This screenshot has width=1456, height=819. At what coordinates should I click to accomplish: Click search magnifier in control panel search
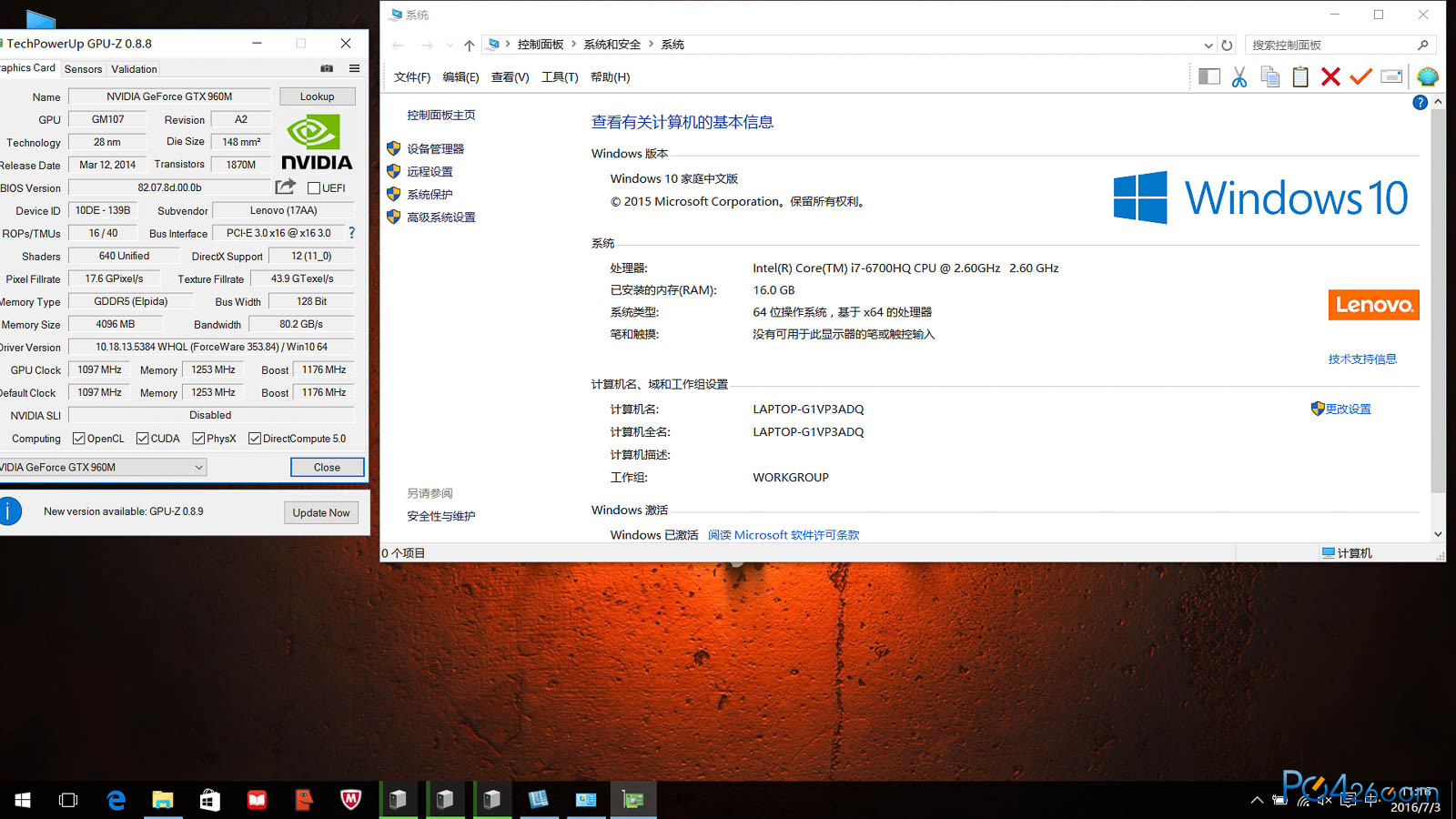click(1422, 45)
